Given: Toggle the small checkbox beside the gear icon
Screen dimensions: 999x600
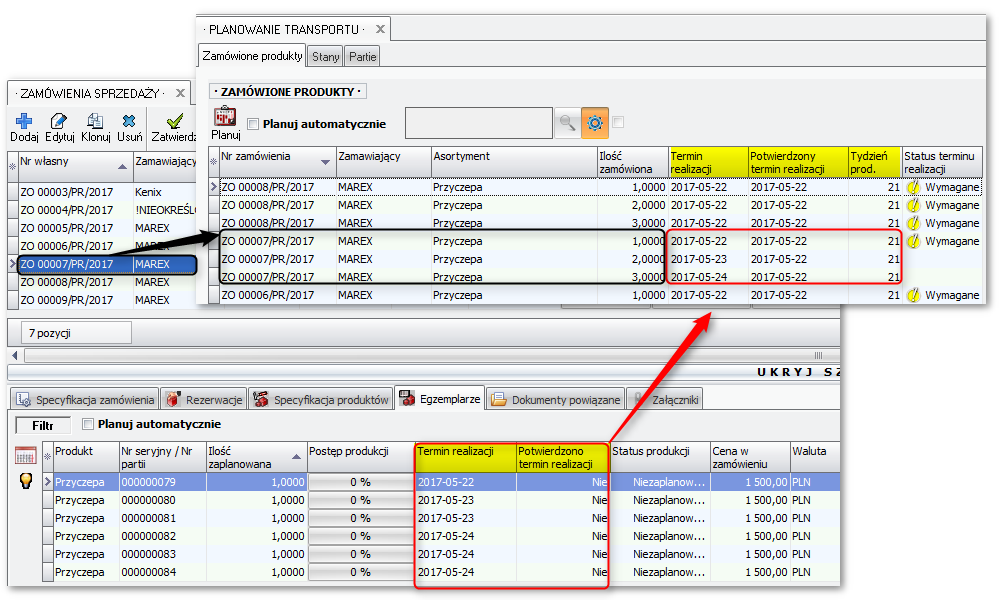Looking at the screenshot, I should [x=618, y=122].
